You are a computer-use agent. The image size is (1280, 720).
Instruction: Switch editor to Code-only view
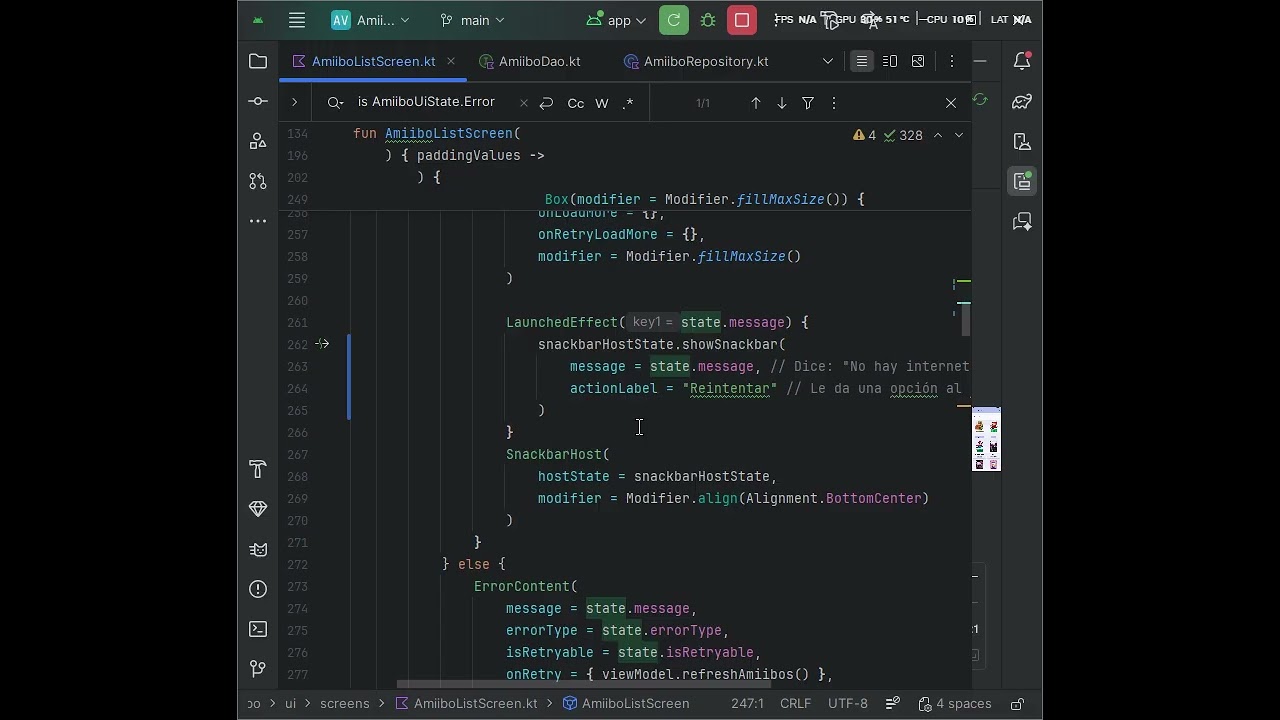(x=861, y=61)
